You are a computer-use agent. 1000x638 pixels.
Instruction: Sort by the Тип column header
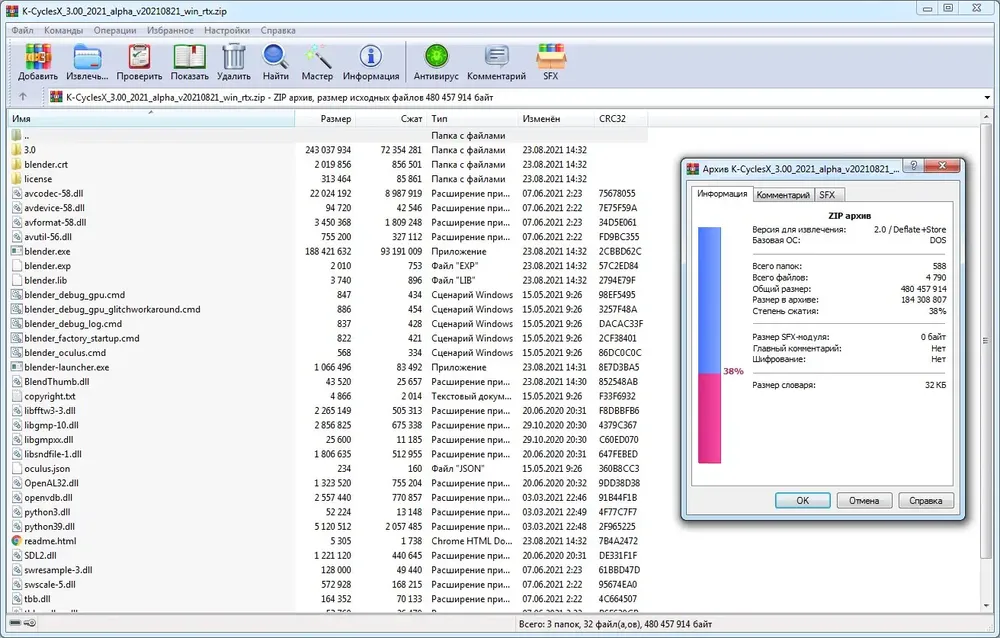coord(472,119)
